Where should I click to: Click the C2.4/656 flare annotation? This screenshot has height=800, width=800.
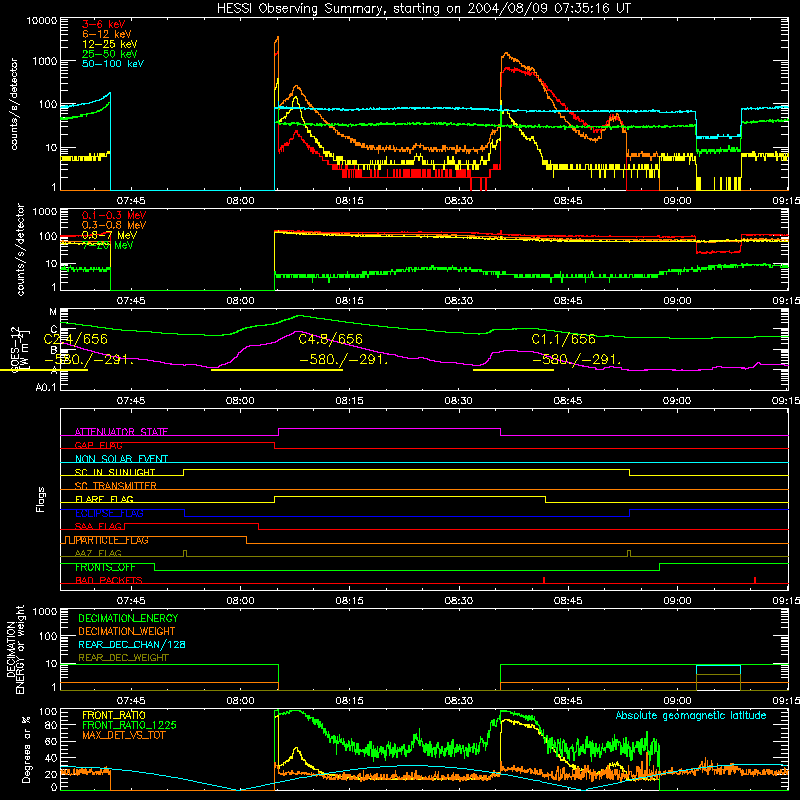point(76,339)
